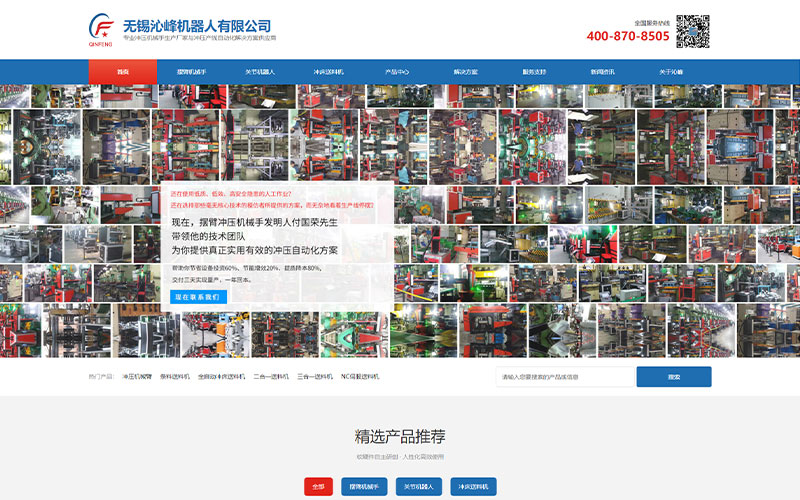Select 冲床送料机 navigation menu item

pyautogui.click(x=329, y=72)
